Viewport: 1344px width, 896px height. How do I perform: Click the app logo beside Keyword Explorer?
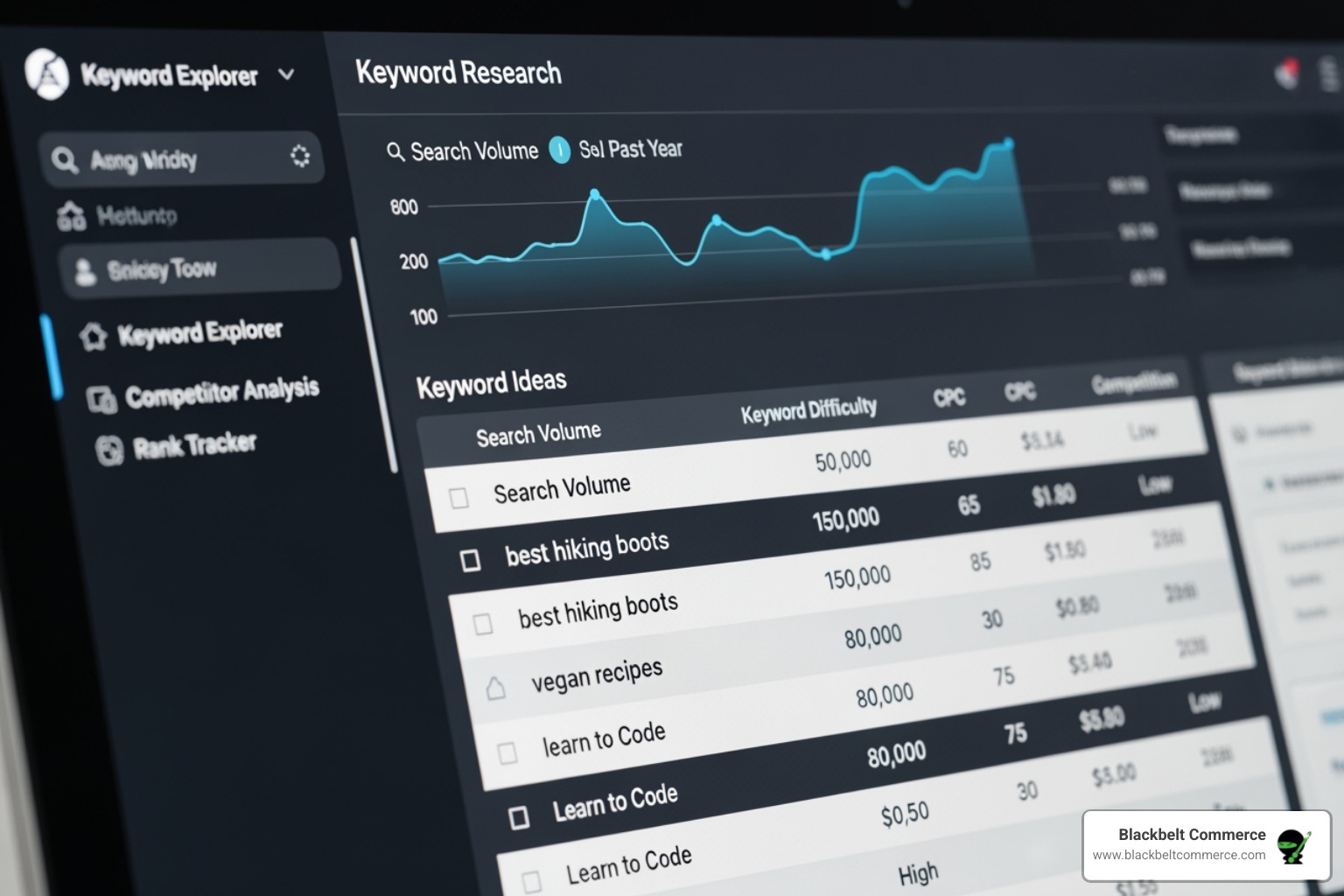(x=46, y=73)
